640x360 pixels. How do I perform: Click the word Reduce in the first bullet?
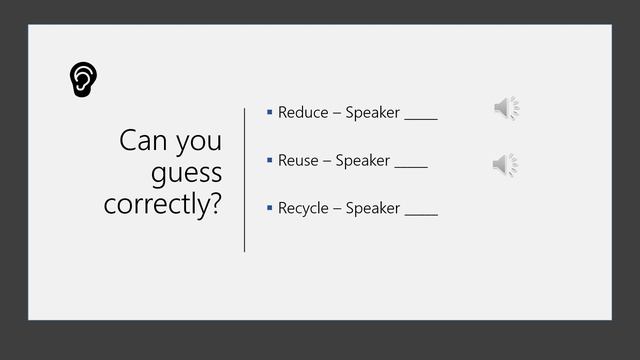(x=303, y=112)
